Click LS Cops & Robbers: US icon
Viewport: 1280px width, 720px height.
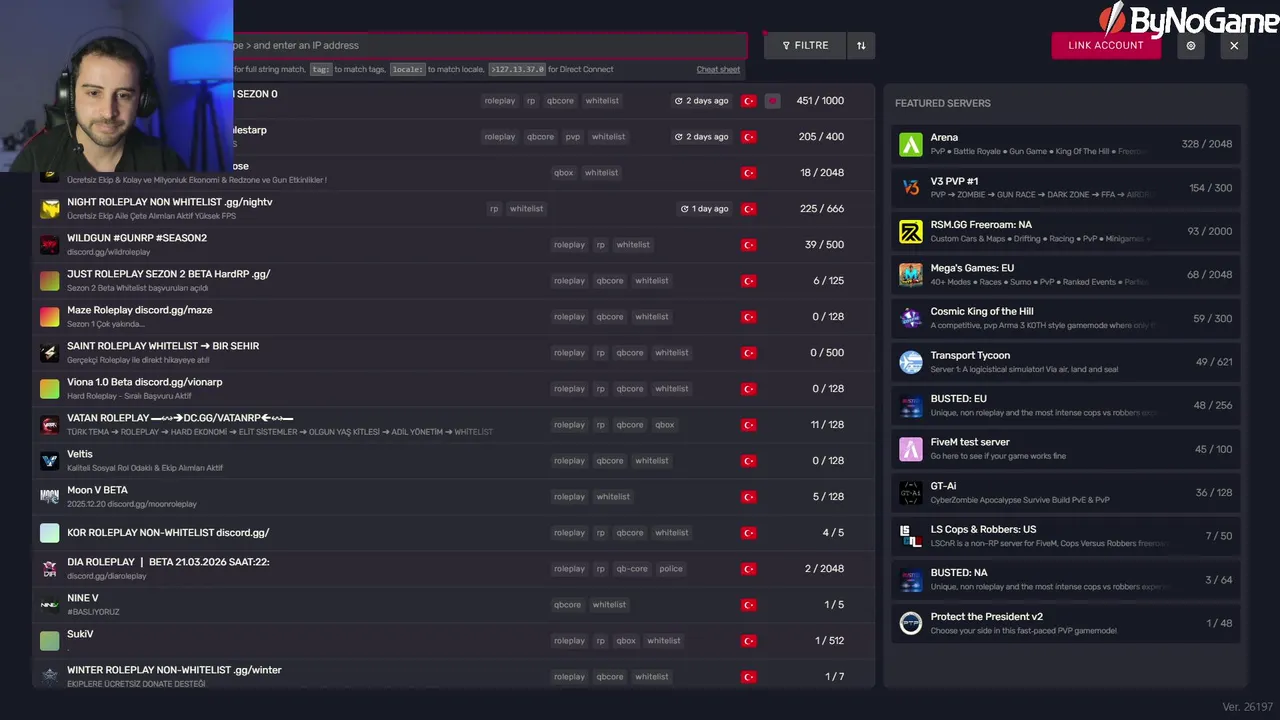[911, 536]
